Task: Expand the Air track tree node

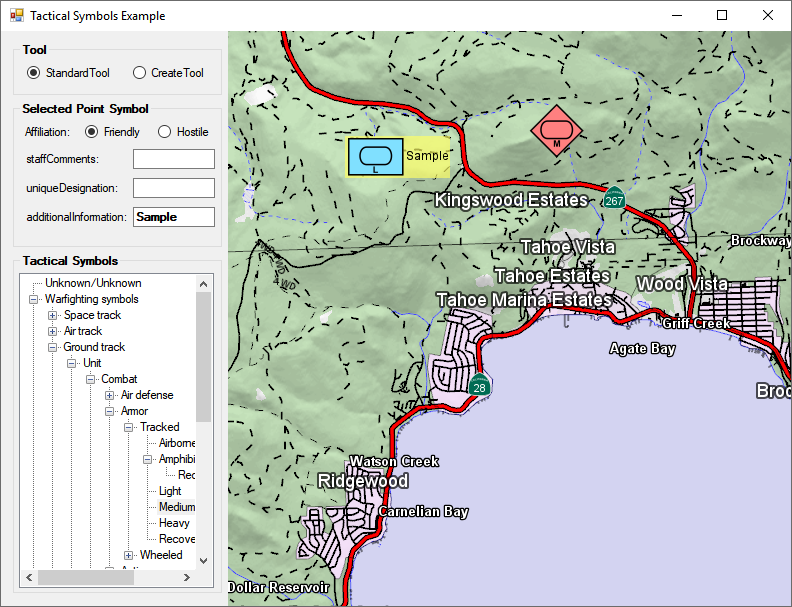Action: [53, 331]
